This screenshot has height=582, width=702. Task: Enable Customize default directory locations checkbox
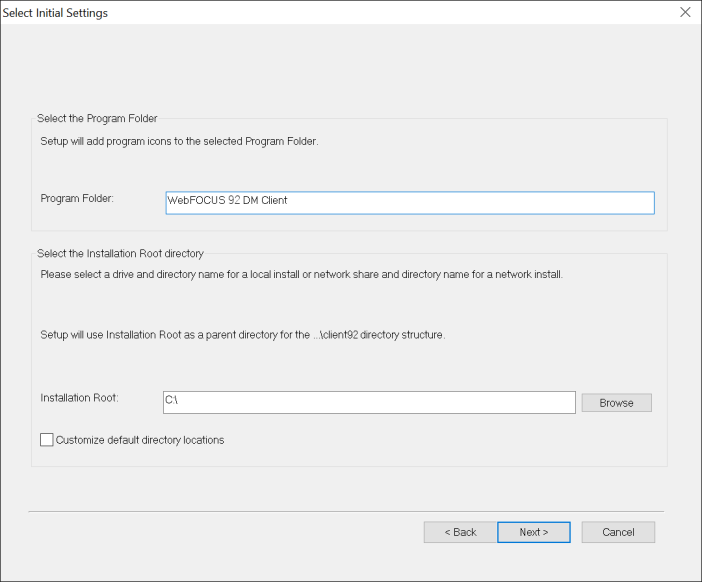click(x=47, y=439)
